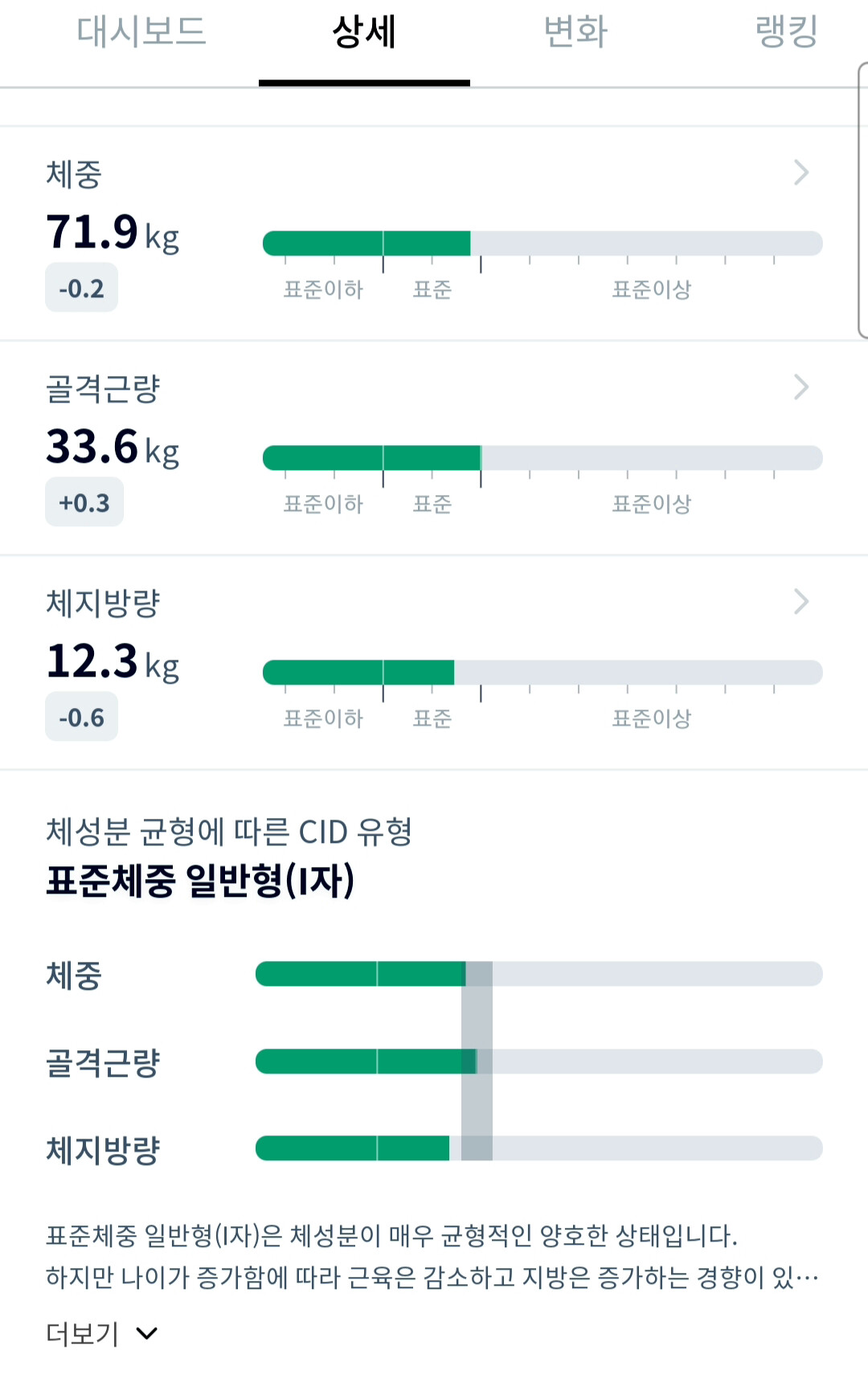
Task: Click the 골격근량 33.6 kg range bar
Action: point(542,458)
